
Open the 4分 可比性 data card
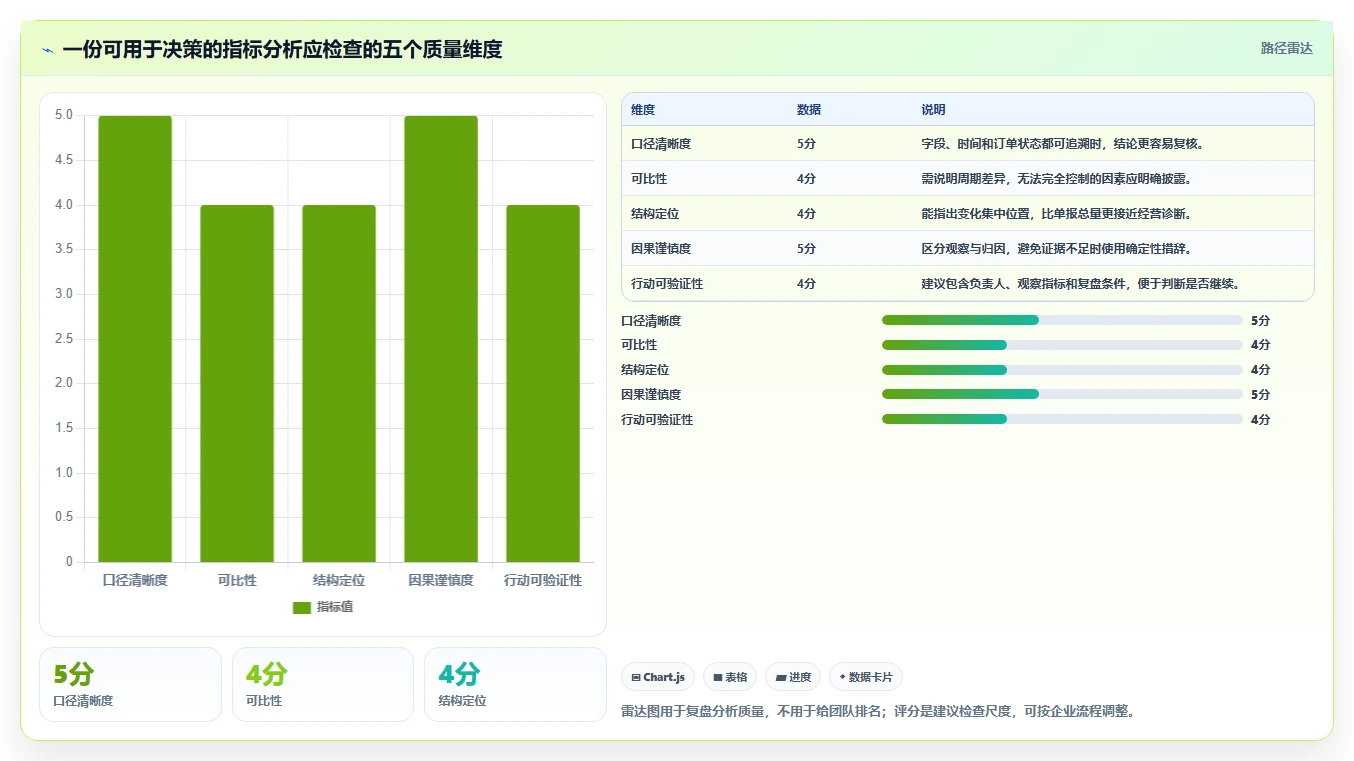(x=323, y=684)
